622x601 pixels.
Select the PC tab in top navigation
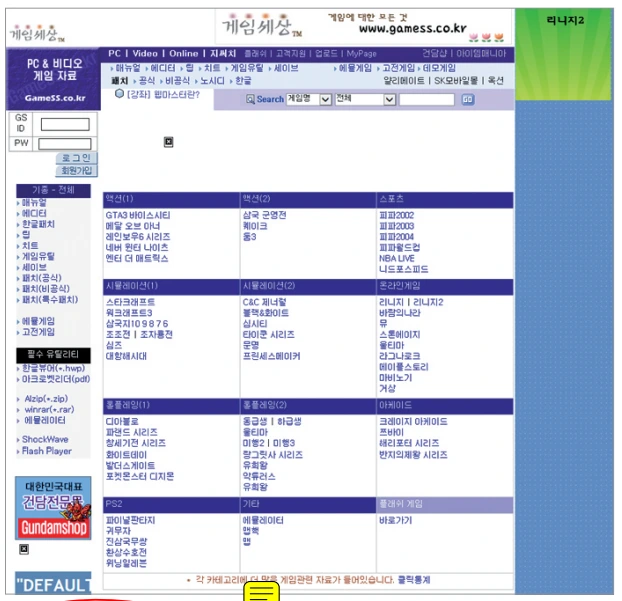pos(114,54)
